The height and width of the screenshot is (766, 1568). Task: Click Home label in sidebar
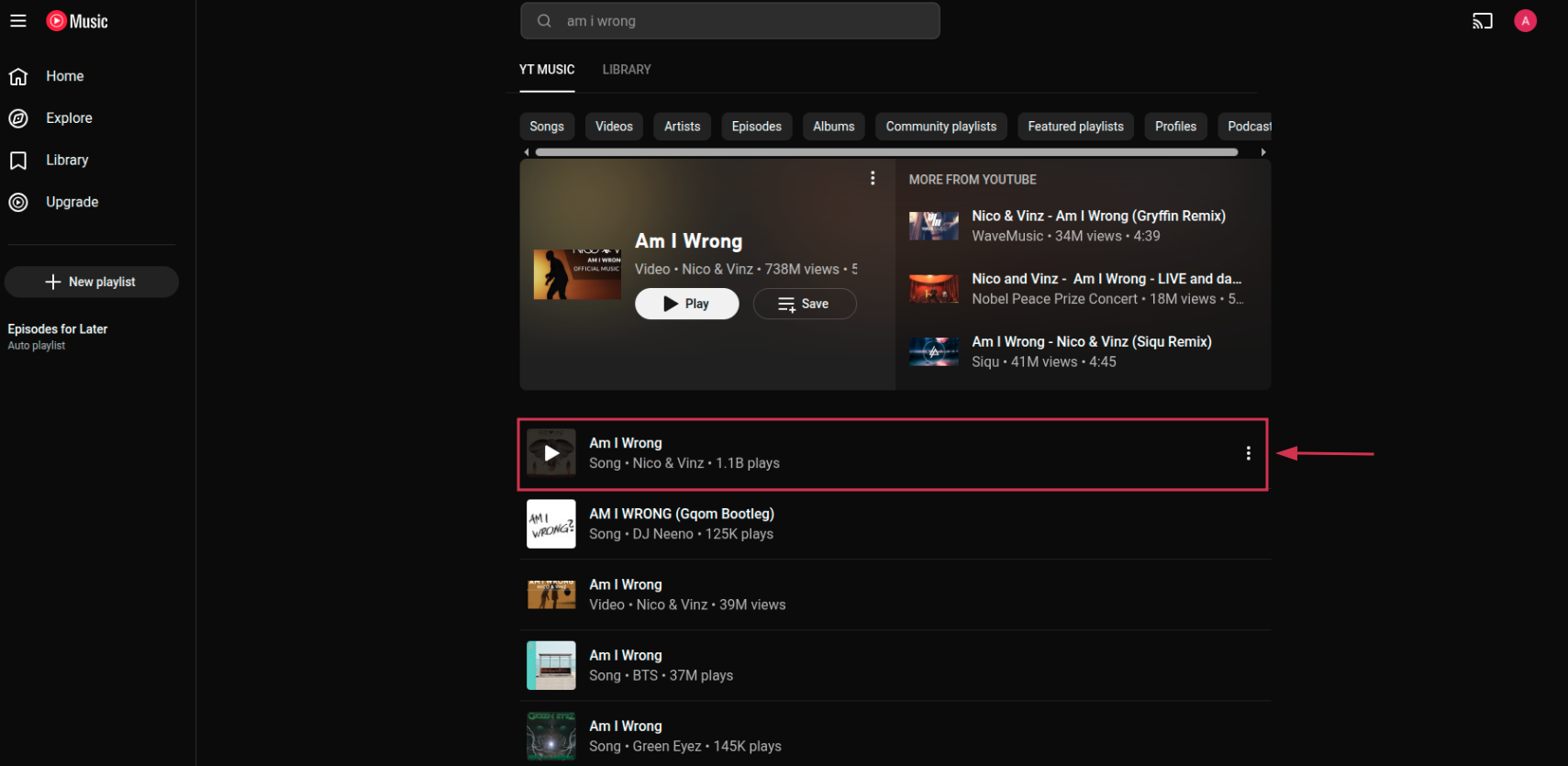[65, 76]
